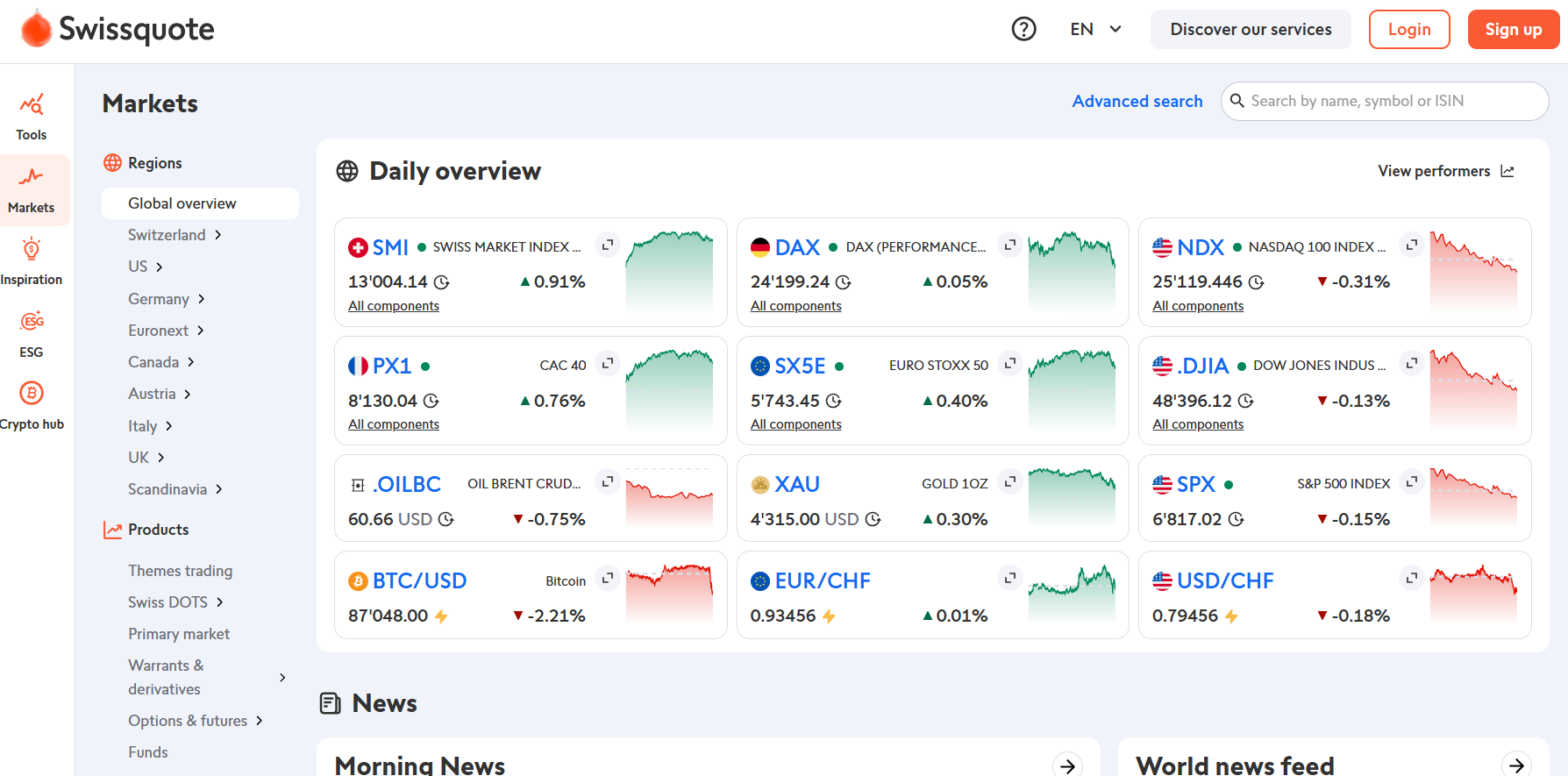
Task: Open All components for DAX
Action: pyautogui.click(x=796, y=306)
